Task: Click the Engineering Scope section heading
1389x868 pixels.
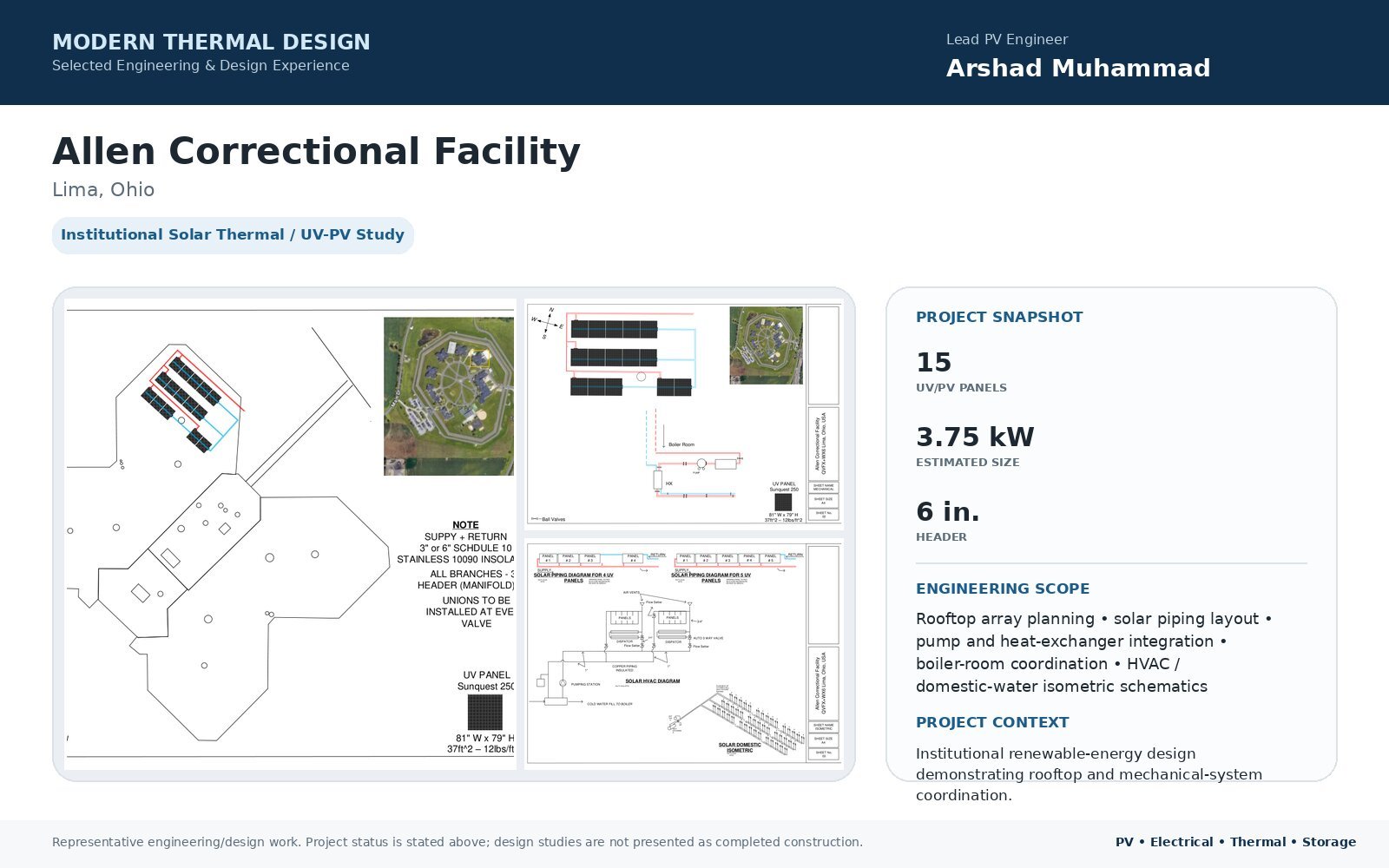Action: pos(1003,589)
